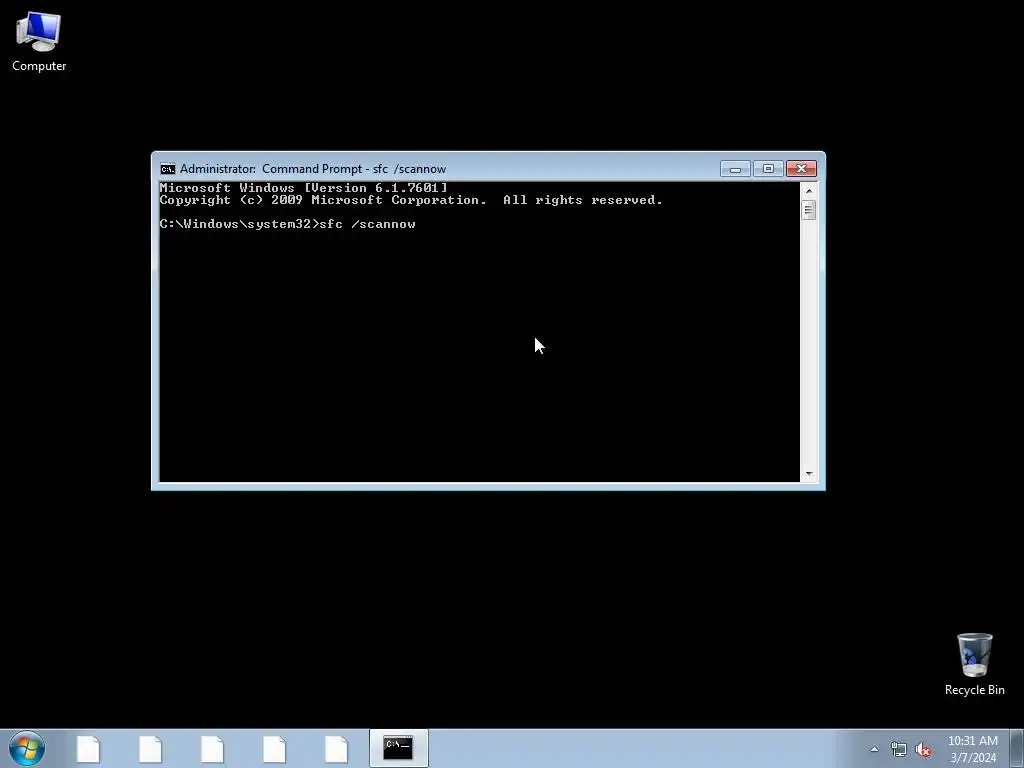Image resolution: width=1024 pixels, height=768 pixels.
Task: Click the Command Prompt title bar icon
Action: click(x=168, y=169)
